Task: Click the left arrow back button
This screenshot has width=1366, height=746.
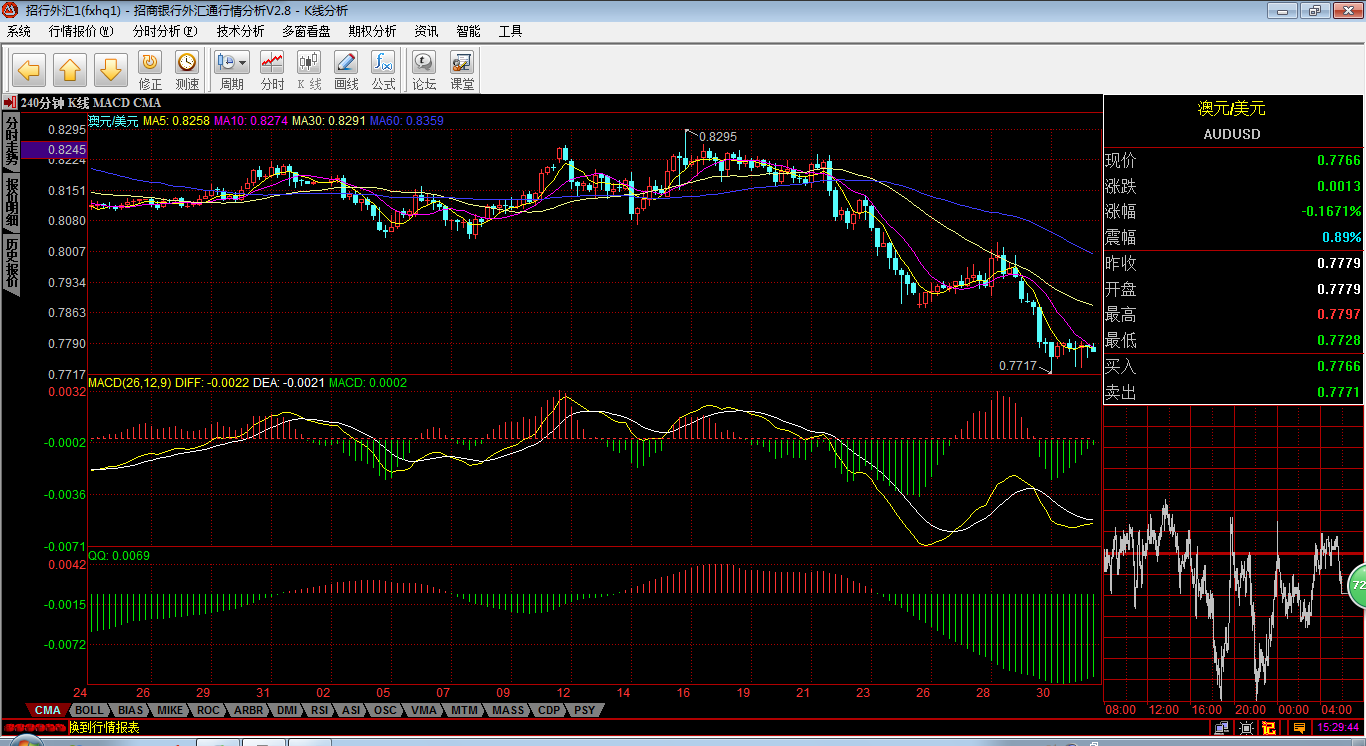Action: click(x=29, y=70)
